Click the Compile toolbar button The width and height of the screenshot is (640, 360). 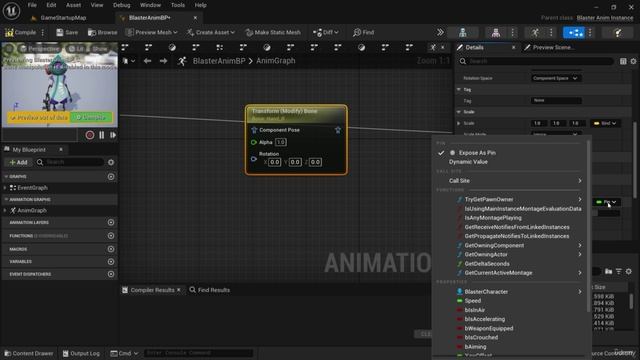20,32
